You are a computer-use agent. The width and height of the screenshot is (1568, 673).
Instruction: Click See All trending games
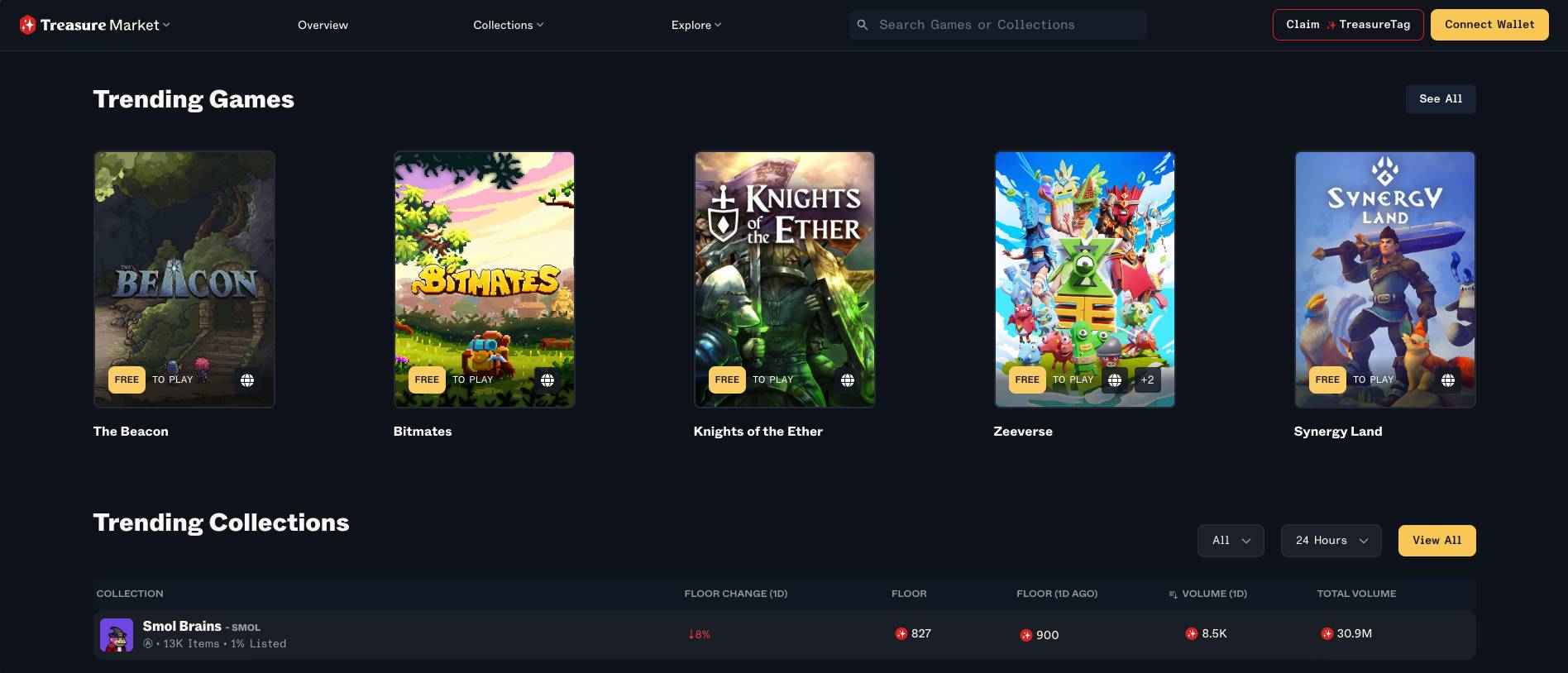1441,98
